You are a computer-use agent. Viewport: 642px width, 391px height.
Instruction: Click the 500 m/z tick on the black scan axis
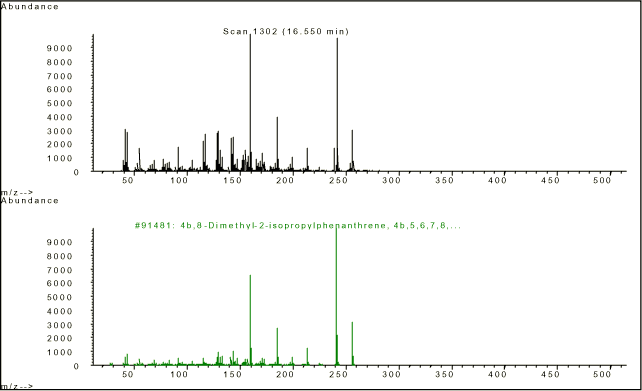click(x=603, y=180)
